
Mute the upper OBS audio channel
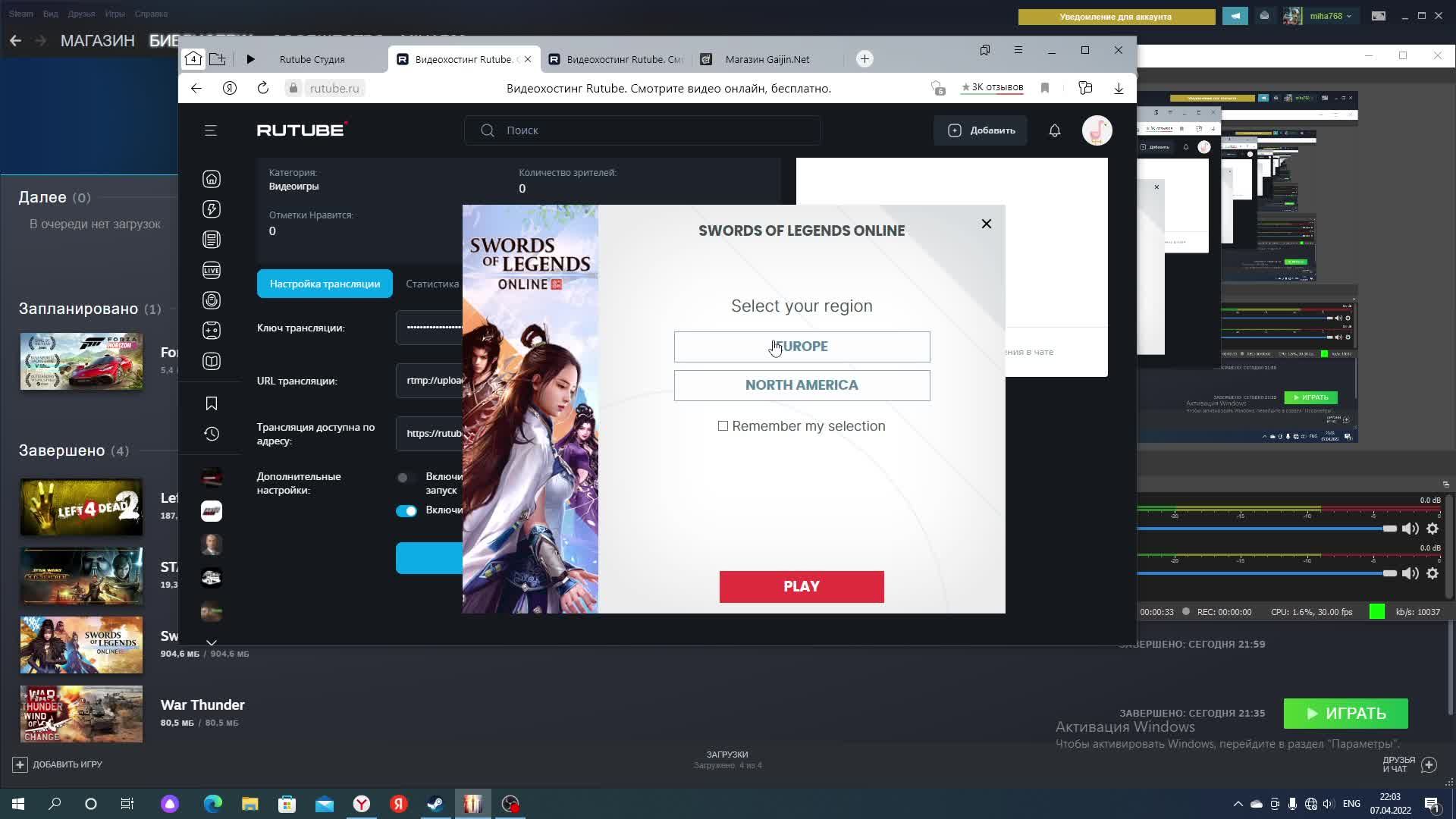pos(1410,529)
